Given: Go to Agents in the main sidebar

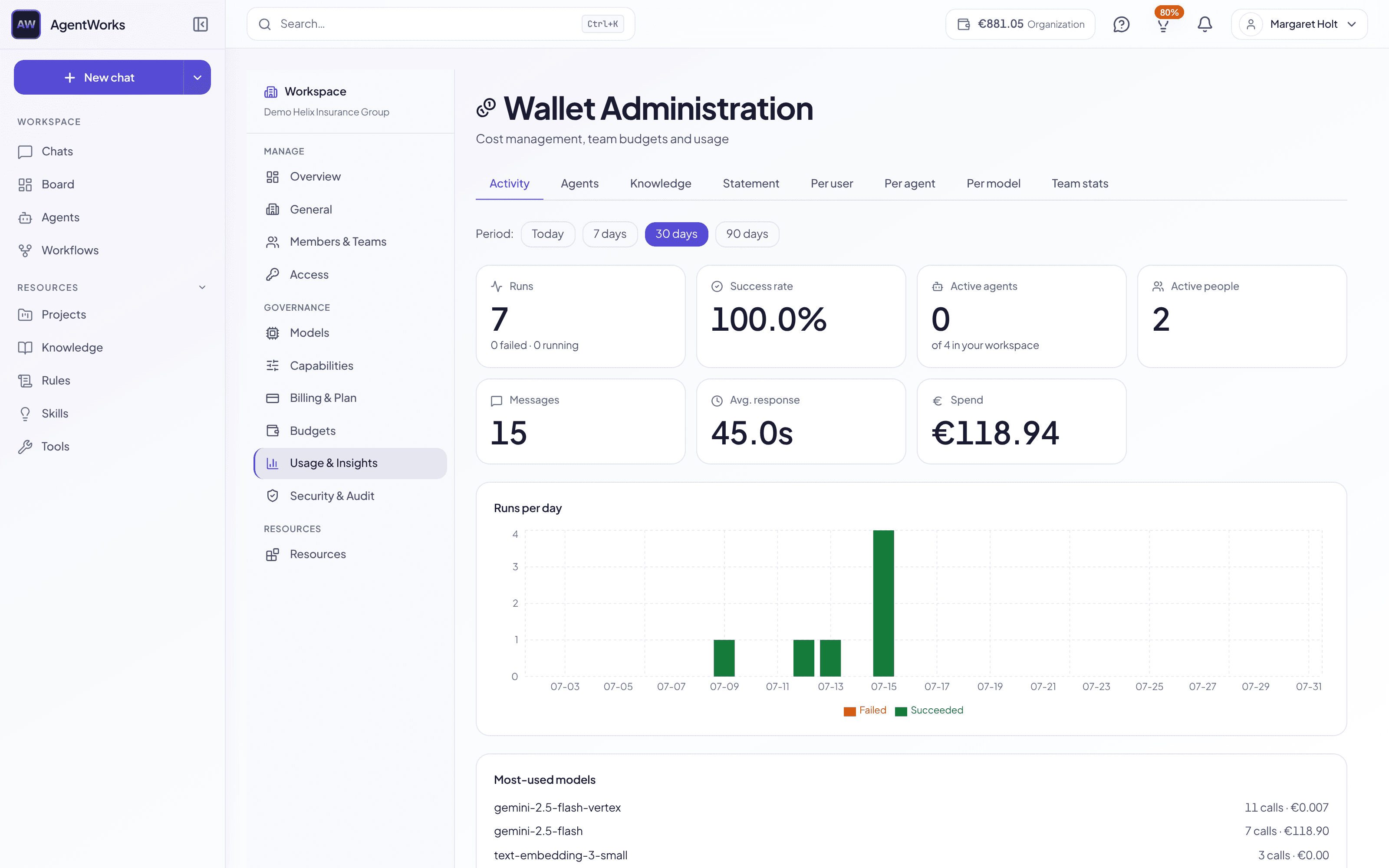Looking at the screenshot, I should (x=112, y=217).
